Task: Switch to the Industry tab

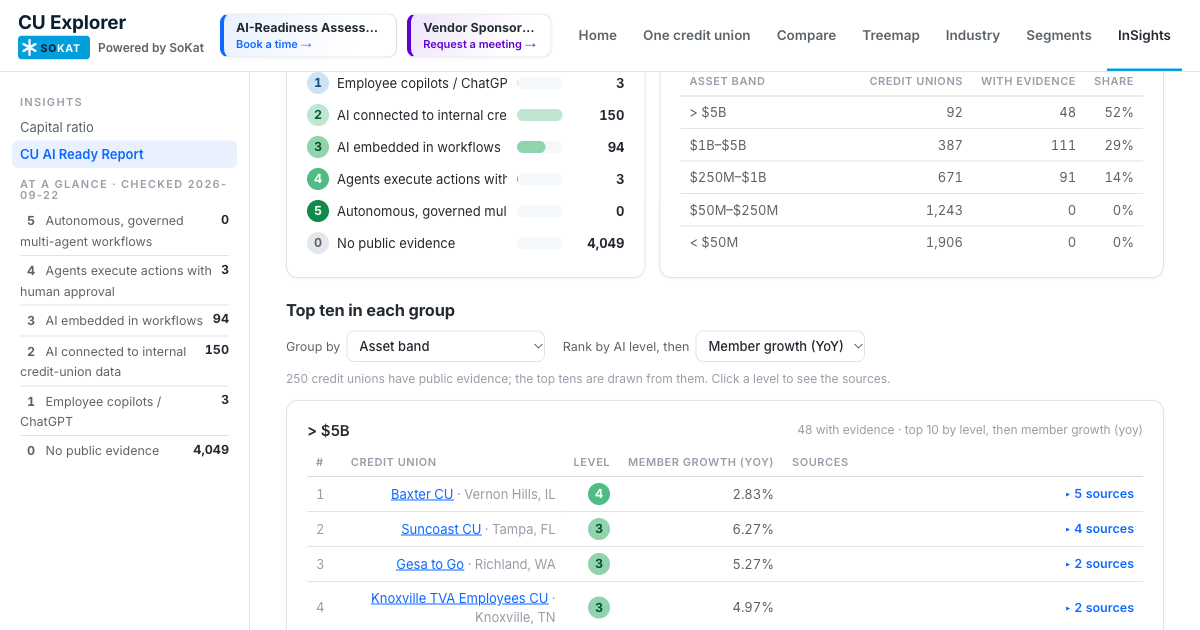Action: (973, 35)
